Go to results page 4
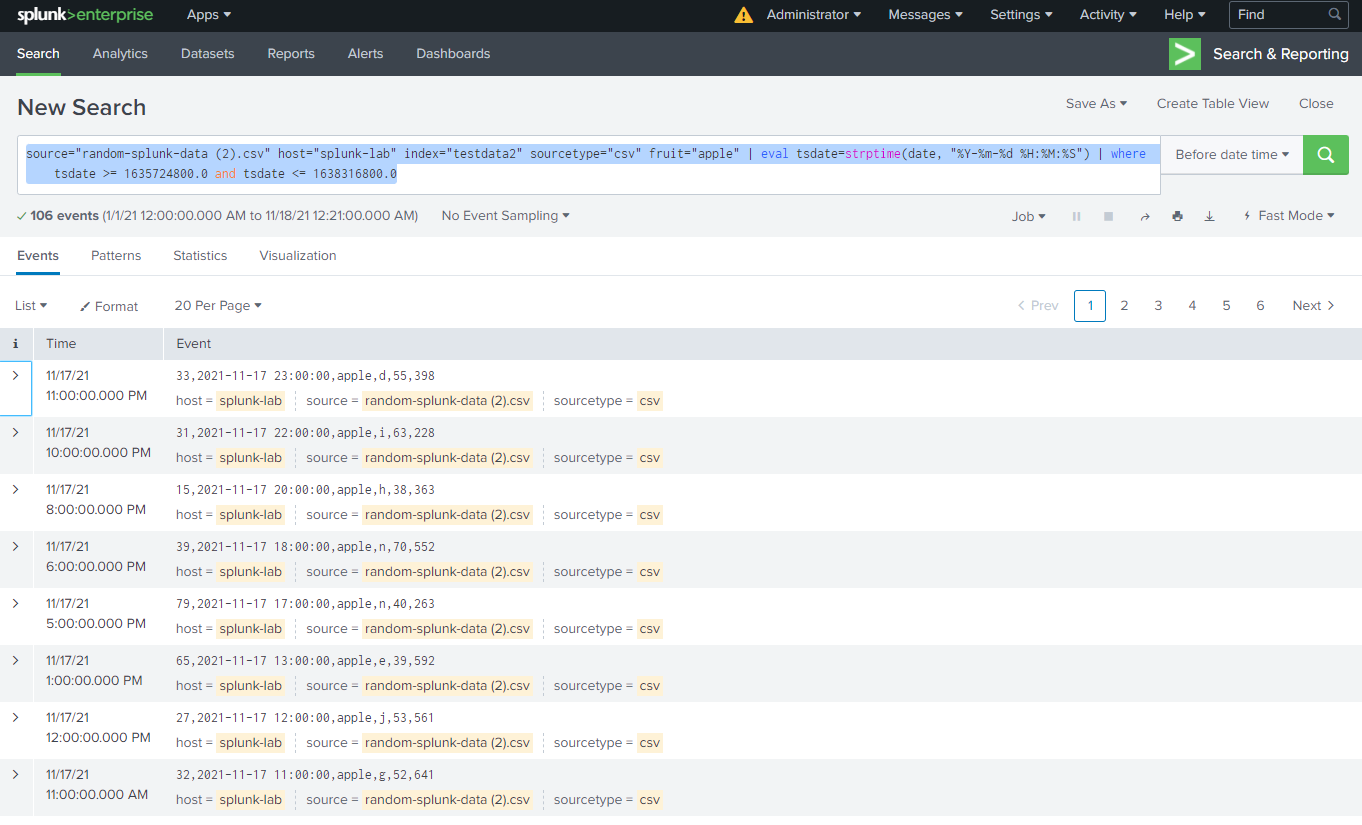1362x825 pixels. pyautogui.click(x=1192, y=306)
